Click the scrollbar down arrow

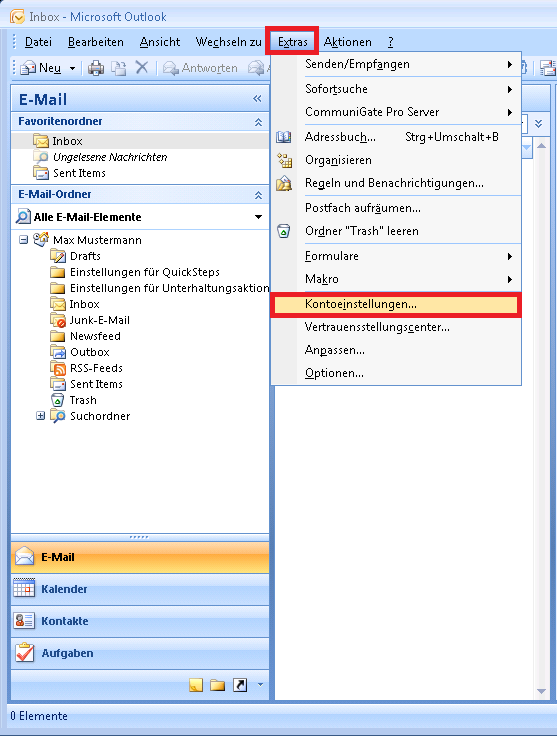pos(541,691)
